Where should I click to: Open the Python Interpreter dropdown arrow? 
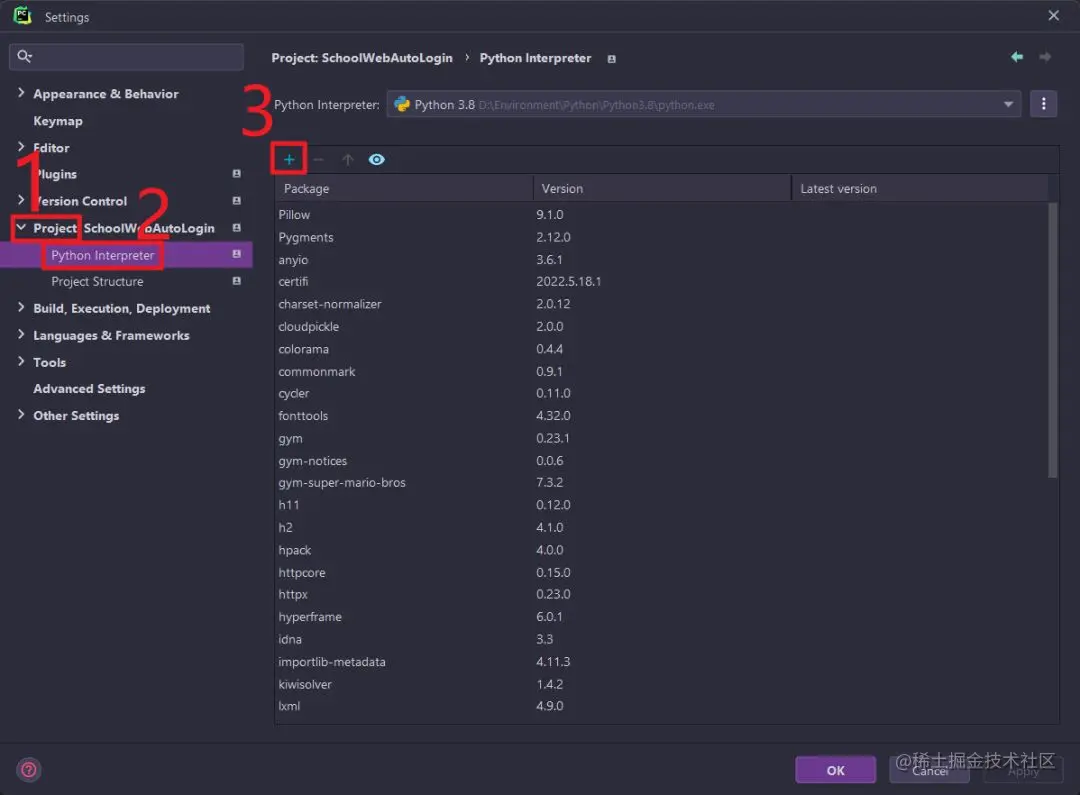(1008, 105)
